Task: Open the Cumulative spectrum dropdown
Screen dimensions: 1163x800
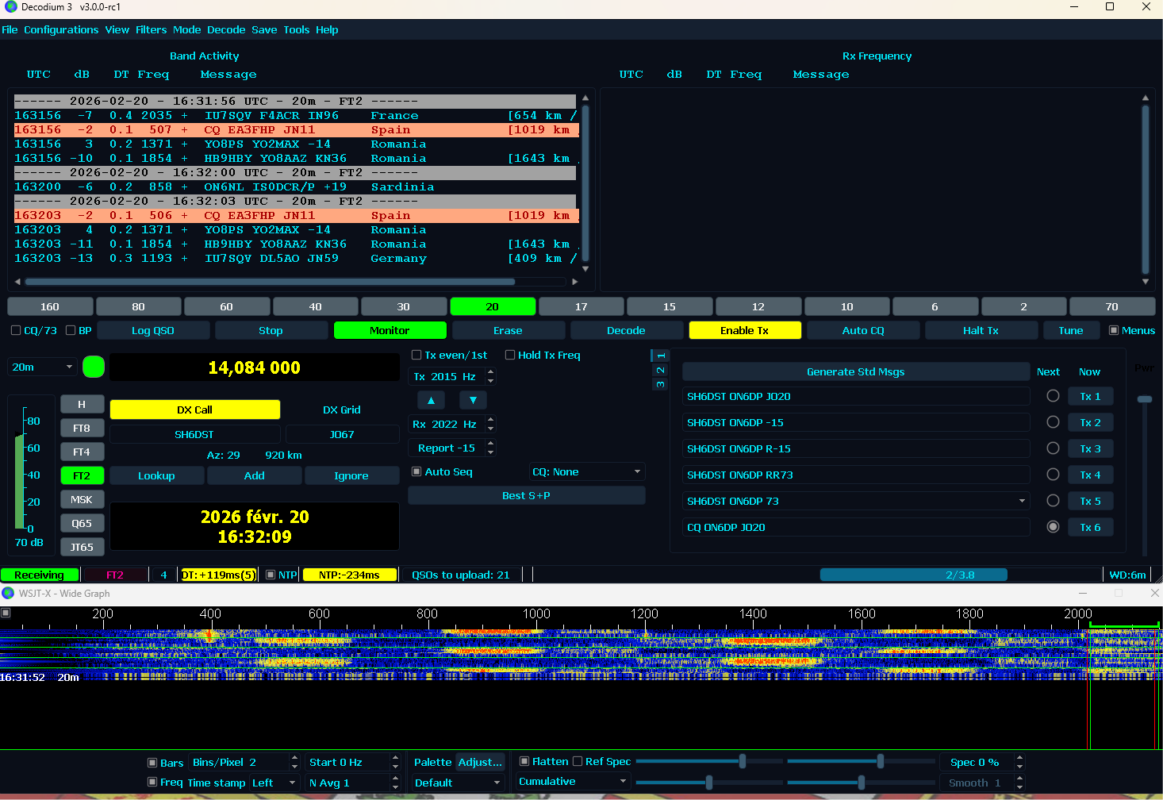Action: (x=573, y=782)
